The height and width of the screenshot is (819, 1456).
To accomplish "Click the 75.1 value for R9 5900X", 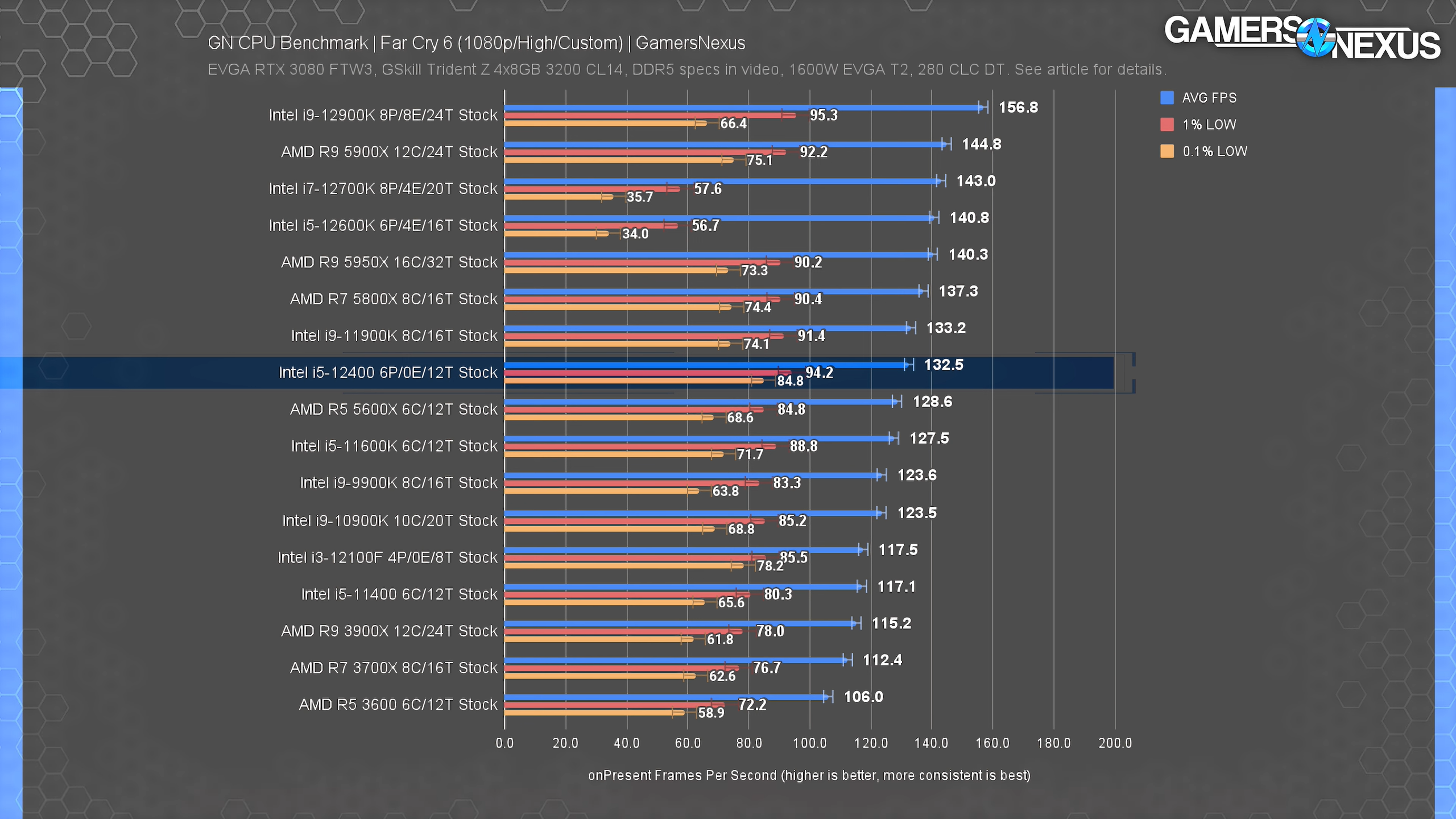I will [760, 160].
